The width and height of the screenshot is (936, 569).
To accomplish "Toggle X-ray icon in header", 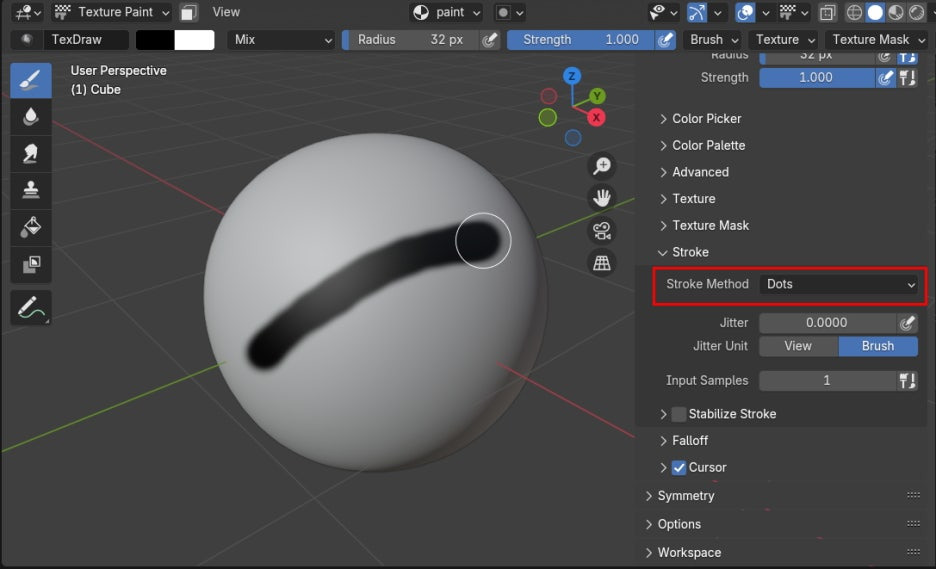I will (x=827, y=12).
